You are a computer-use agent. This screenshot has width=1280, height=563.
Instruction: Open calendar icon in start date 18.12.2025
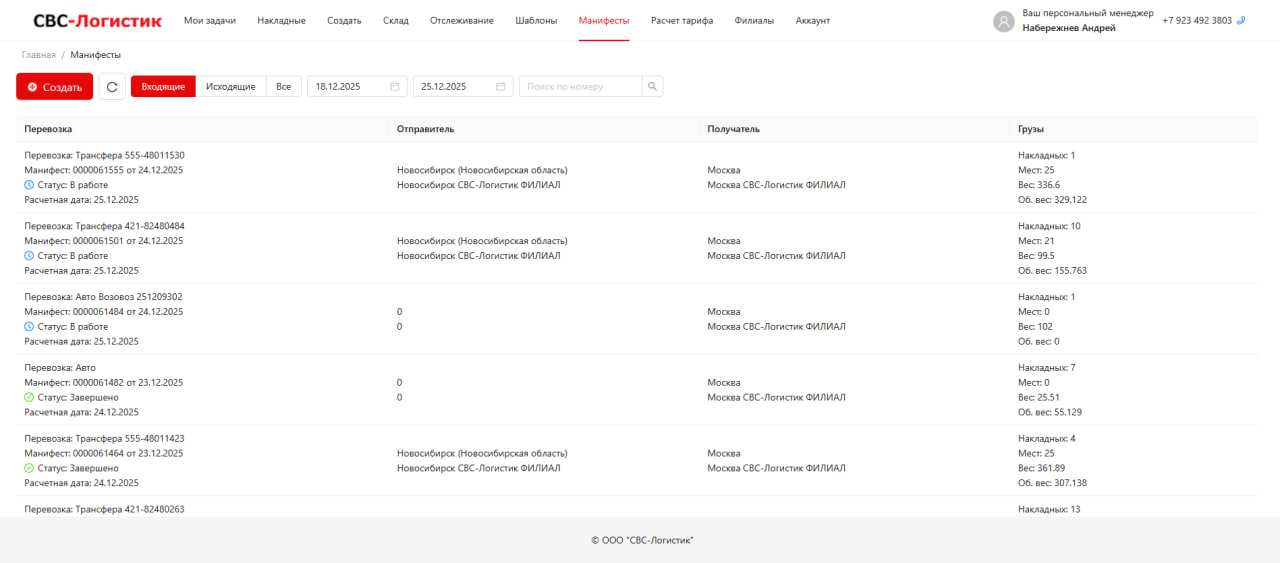pyautogui.click(x=395, y=87)
